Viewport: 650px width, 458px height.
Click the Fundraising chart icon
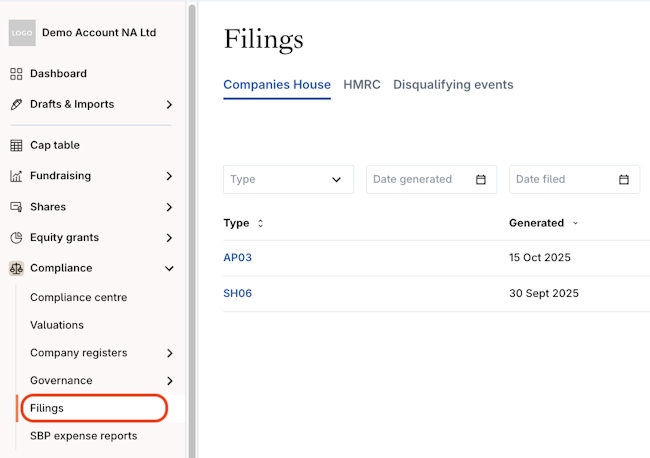coord(16,177)
